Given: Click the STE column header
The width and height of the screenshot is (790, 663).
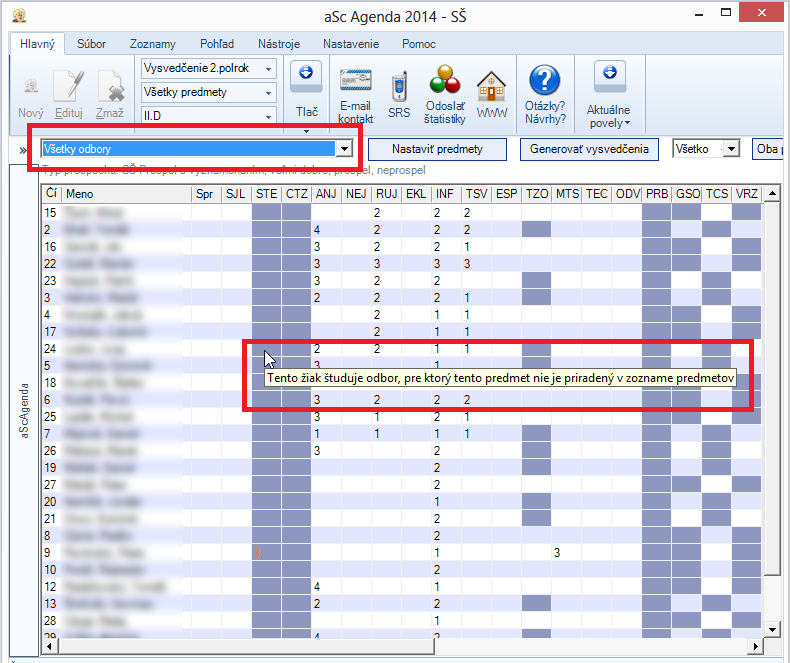Looking at the screenshot, I should coord(266,194).
